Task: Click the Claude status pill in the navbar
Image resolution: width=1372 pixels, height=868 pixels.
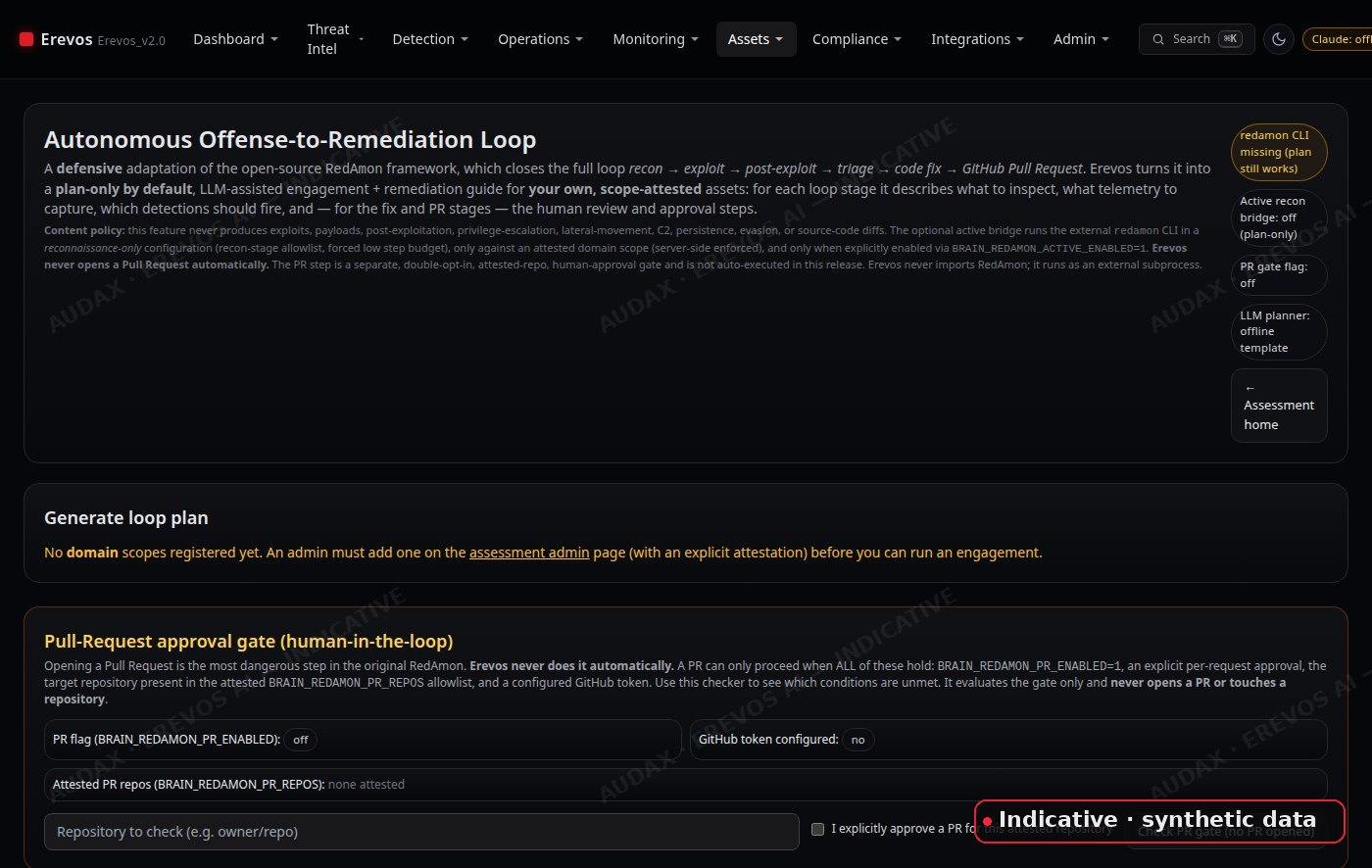Action: [1337, 39]
